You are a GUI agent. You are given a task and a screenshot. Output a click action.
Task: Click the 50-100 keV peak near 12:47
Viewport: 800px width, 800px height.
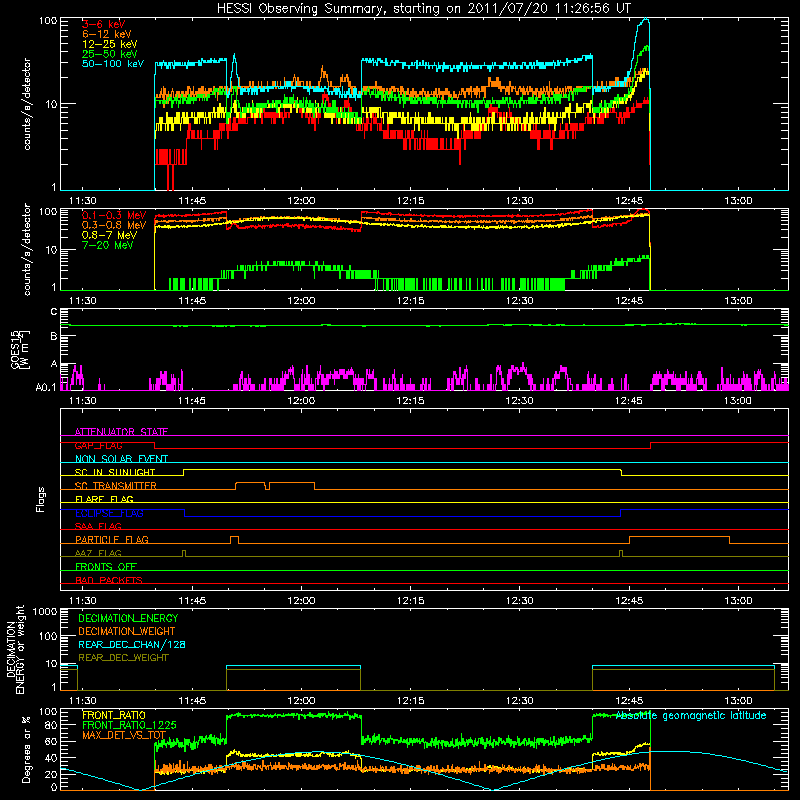(645, 20)
